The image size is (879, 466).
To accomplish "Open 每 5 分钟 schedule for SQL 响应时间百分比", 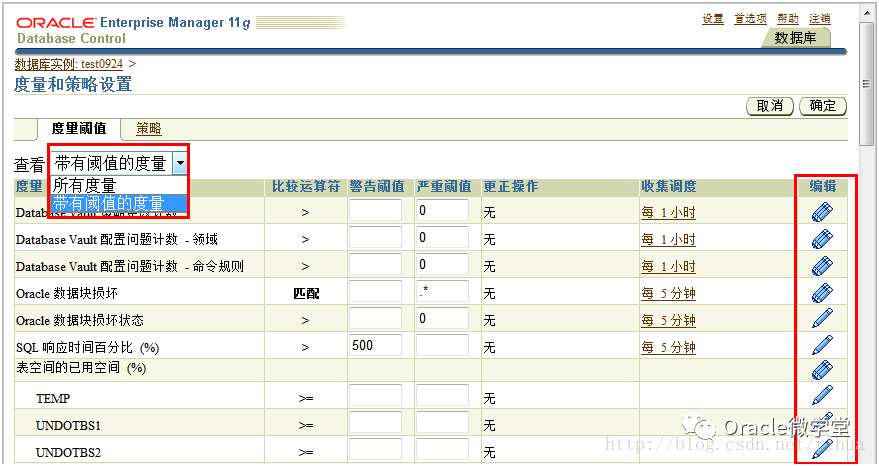I will [x=668, y=347].
